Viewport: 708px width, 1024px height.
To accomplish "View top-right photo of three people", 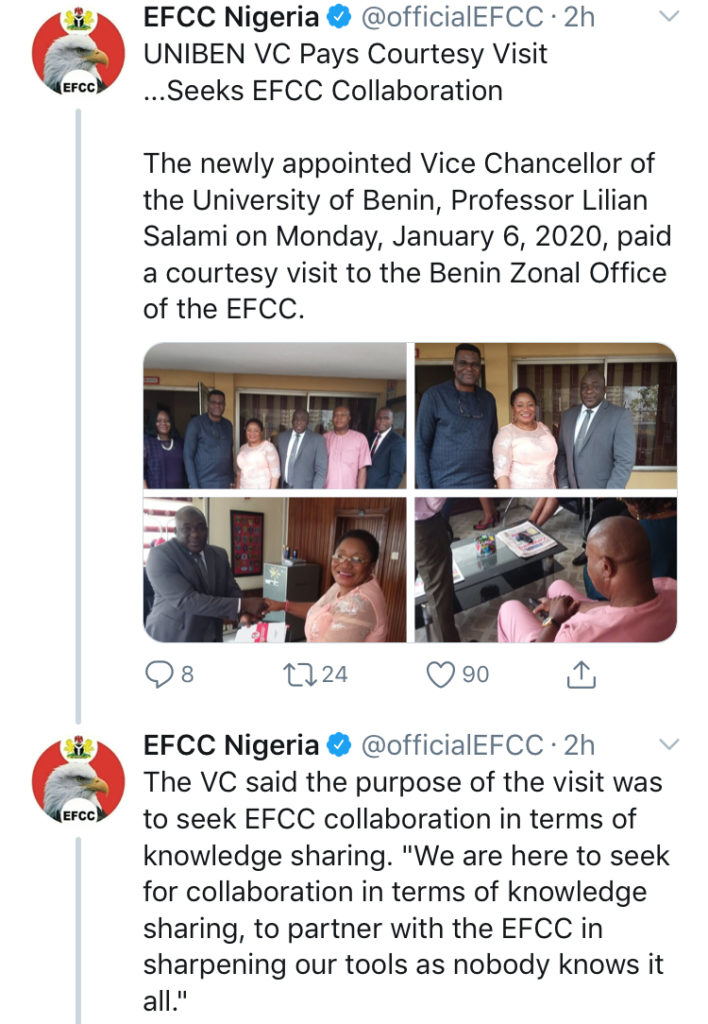I will point(546,416).
